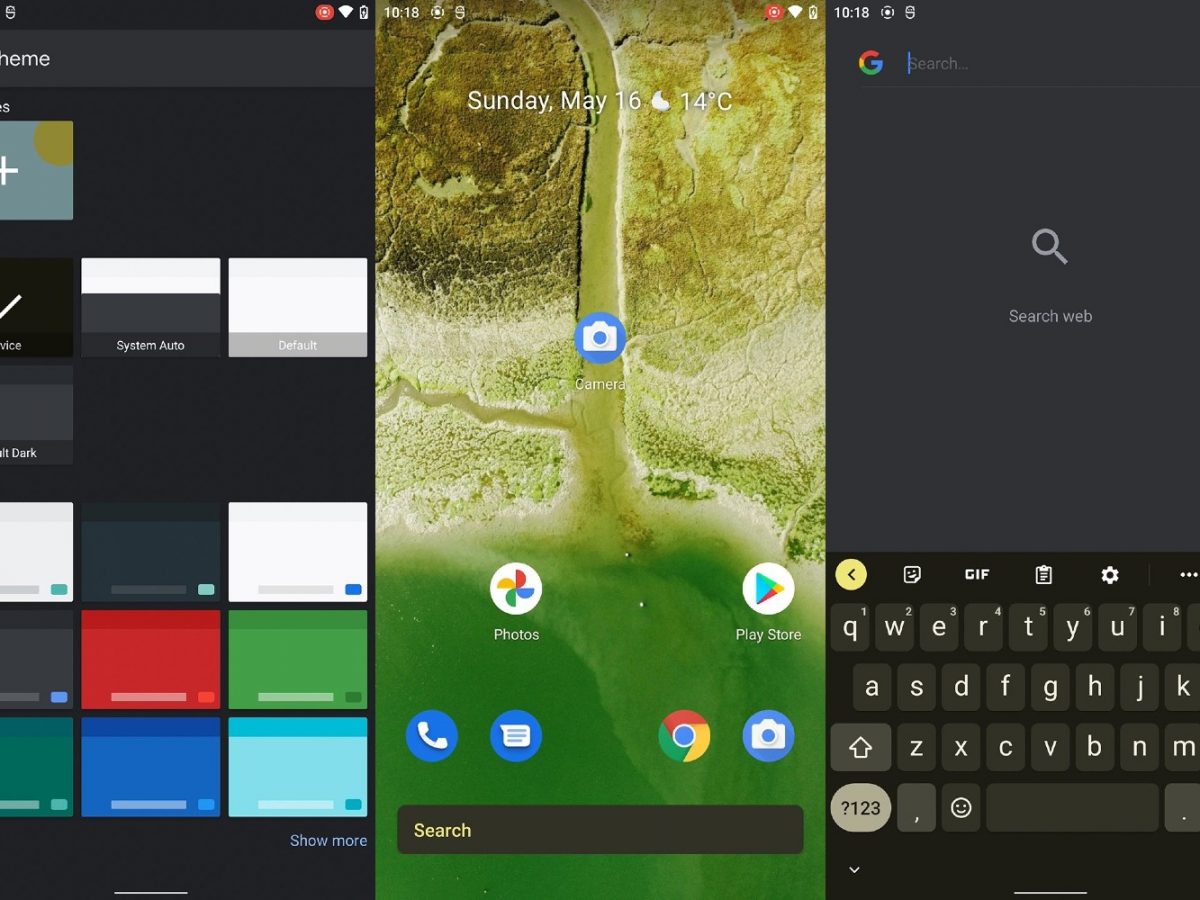Open the Phone dialer in the dock

pyautogui.click(x=432, y=736)
